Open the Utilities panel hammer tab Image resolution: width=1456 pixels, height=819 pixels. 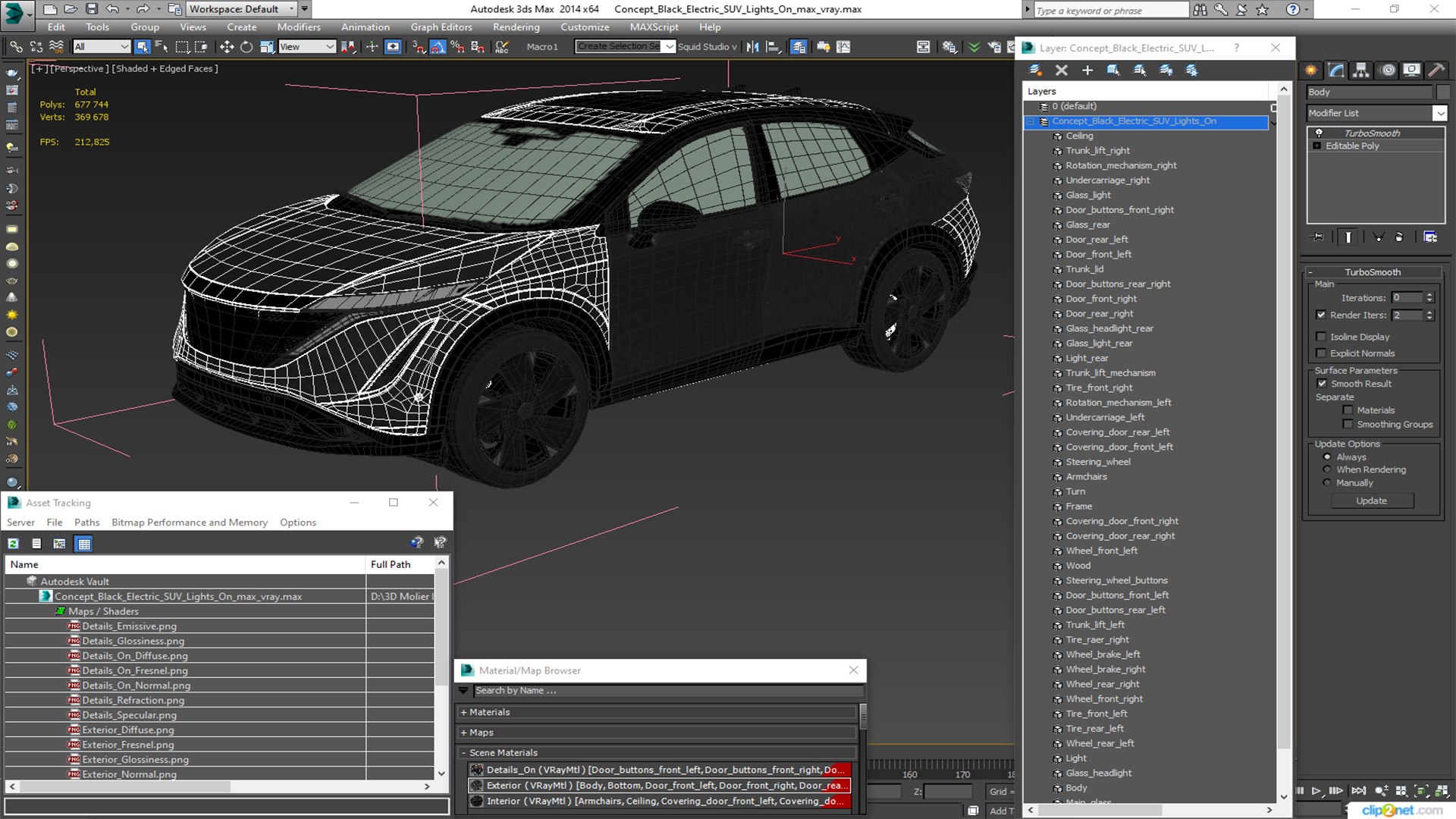coord(1436,70)
